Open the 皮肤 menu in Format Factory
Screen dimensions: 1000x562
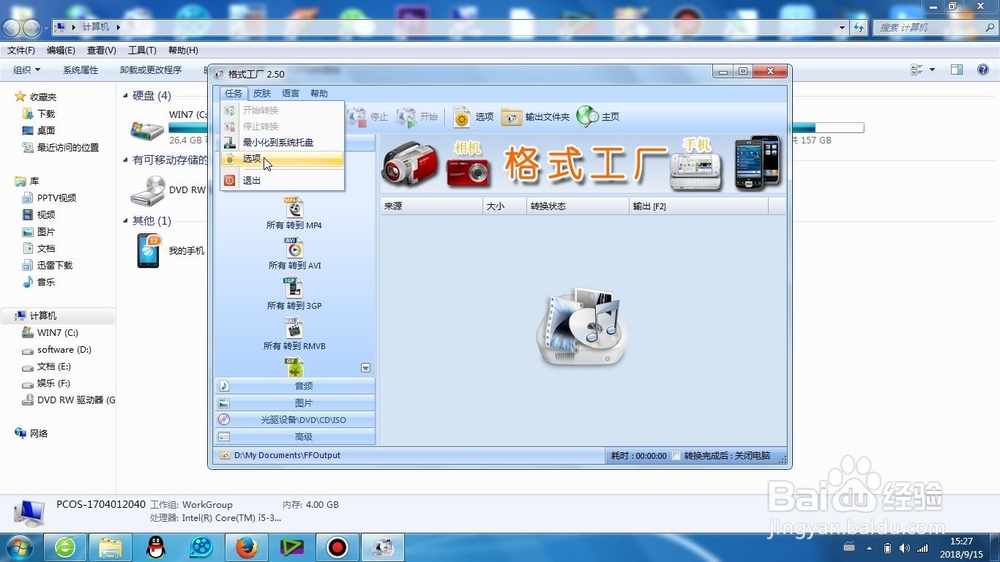click(x=261, y=93)
